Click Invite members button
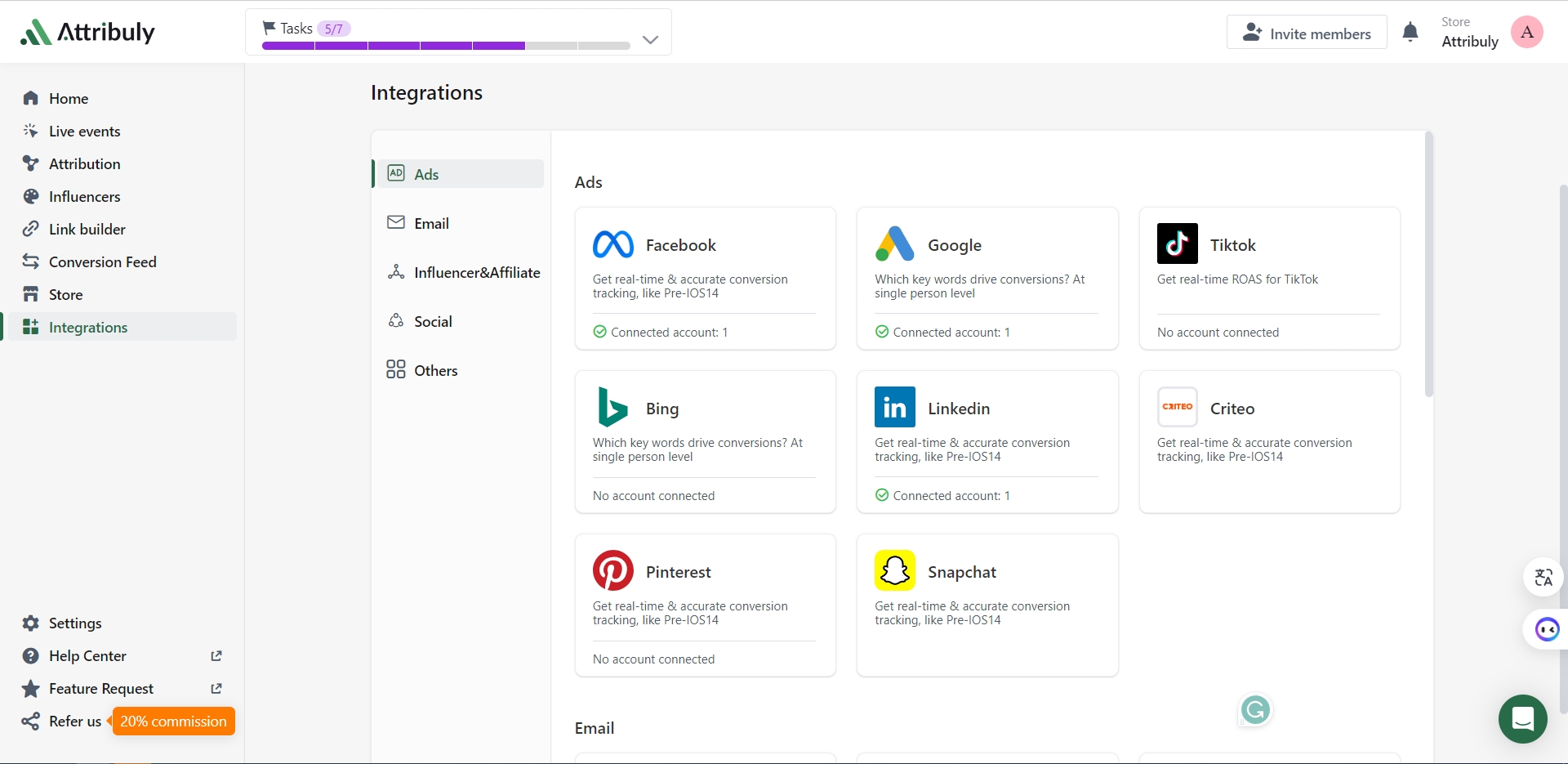This screenshot has width=1568, height=764. pos(1306,33)
